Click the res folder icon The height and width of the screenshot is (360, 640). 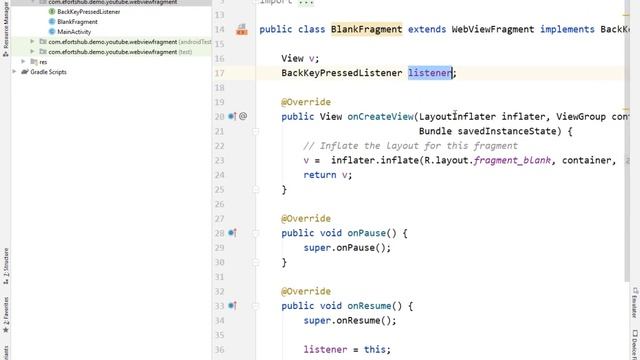pyautogui.click(x=34, y=62)
